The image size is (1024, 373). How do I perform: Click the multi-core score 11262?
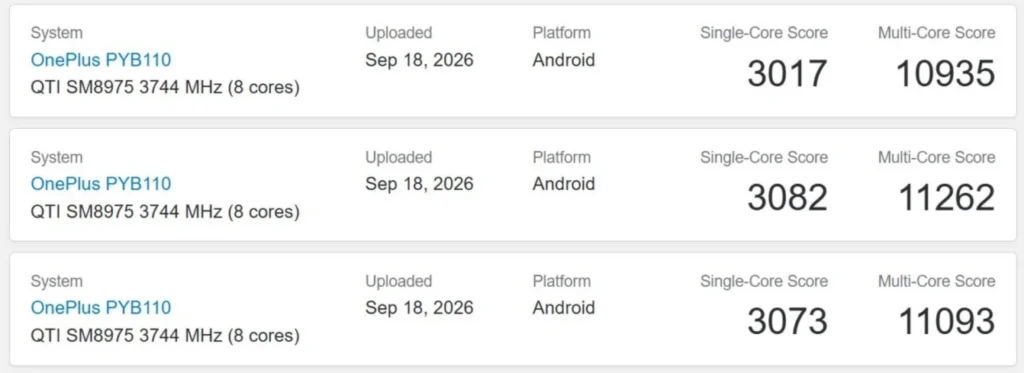click(947, 198)
